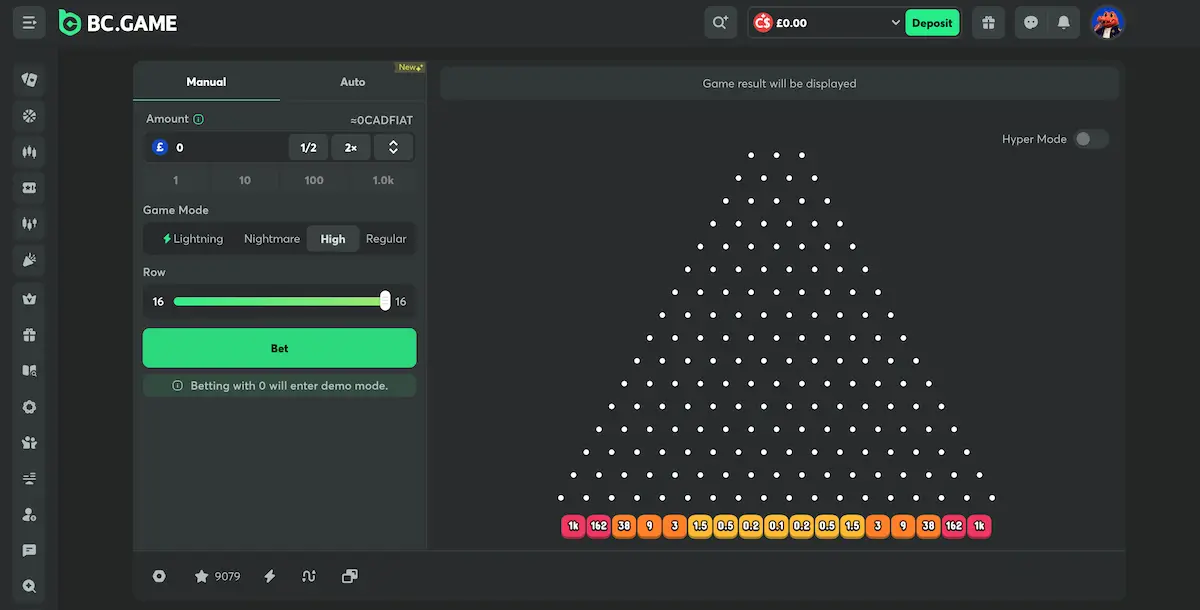Focus the bet Amount input field
The image size is (1200, 610).
pyautogui.click(x=216, y=147)
